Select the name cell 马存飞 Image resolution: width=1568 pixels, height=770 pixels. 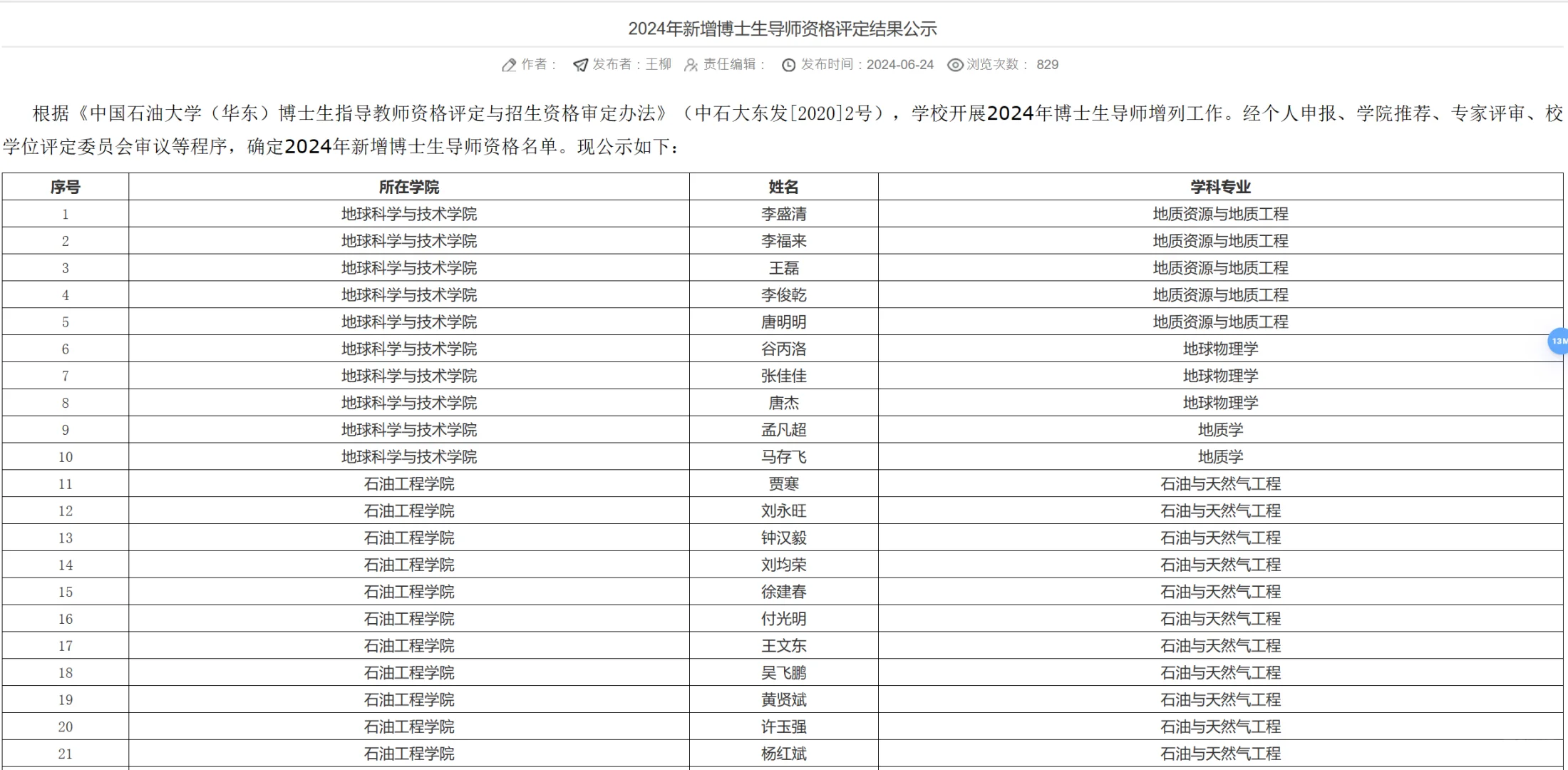[784, 457]
